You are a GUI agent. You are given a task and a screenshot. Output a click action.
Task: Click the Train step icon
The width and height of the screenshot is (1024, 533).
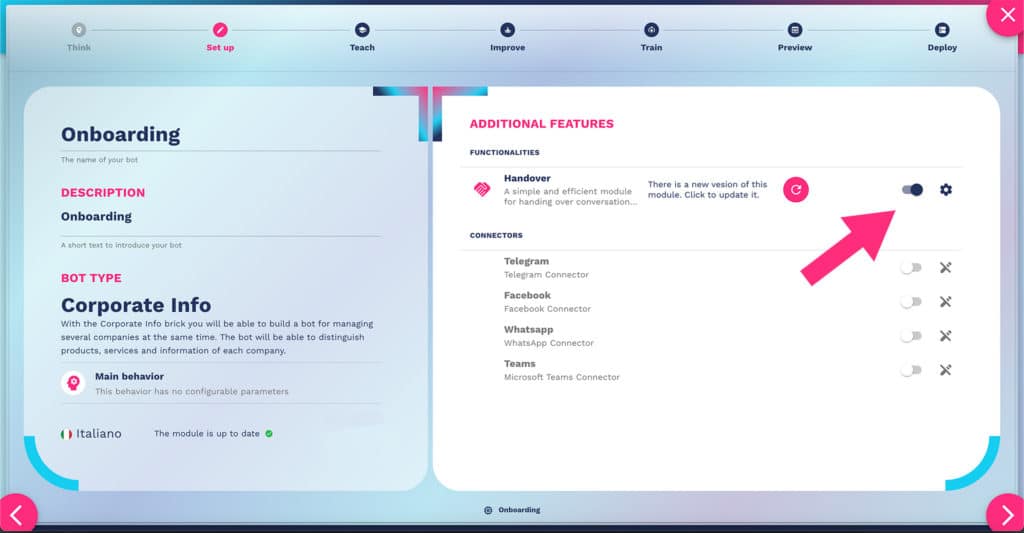[x=651, y=29]
